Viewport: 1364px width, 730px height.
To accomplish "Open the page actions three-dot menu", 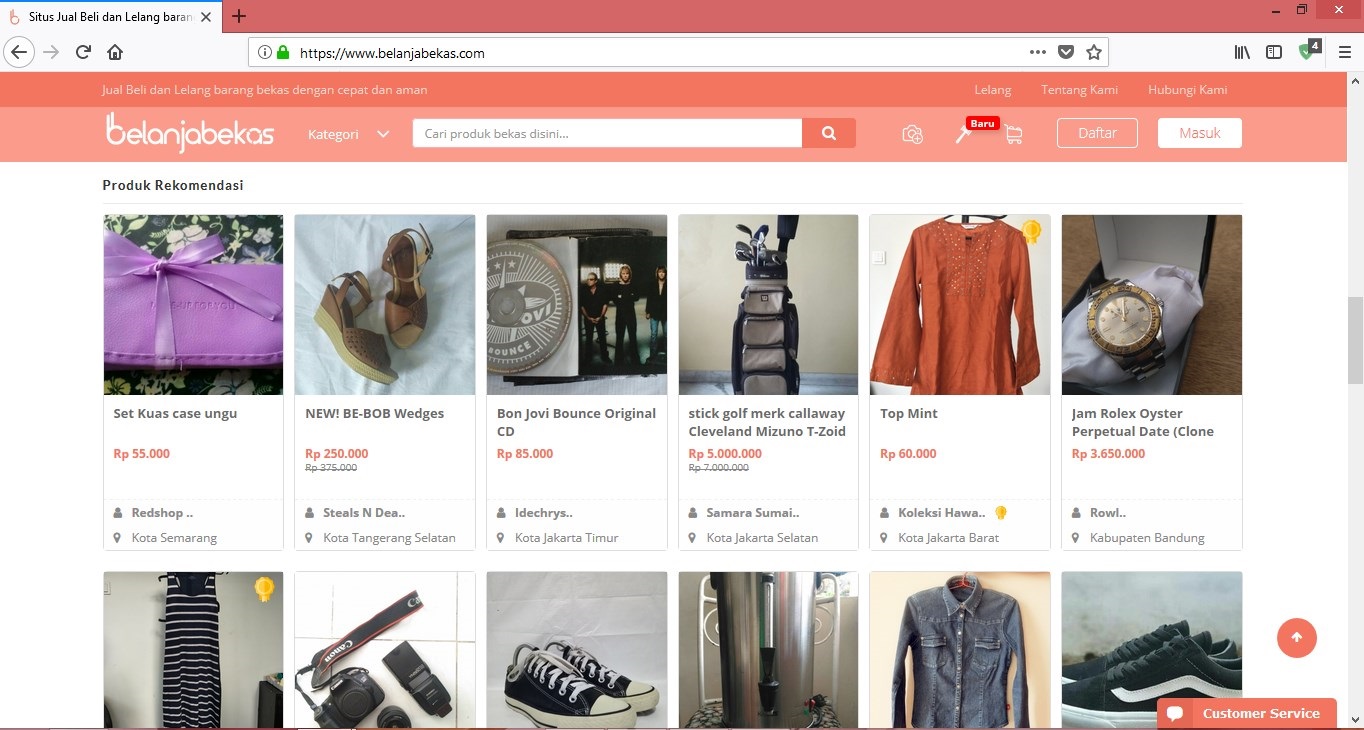I will tap(1037, 52).
